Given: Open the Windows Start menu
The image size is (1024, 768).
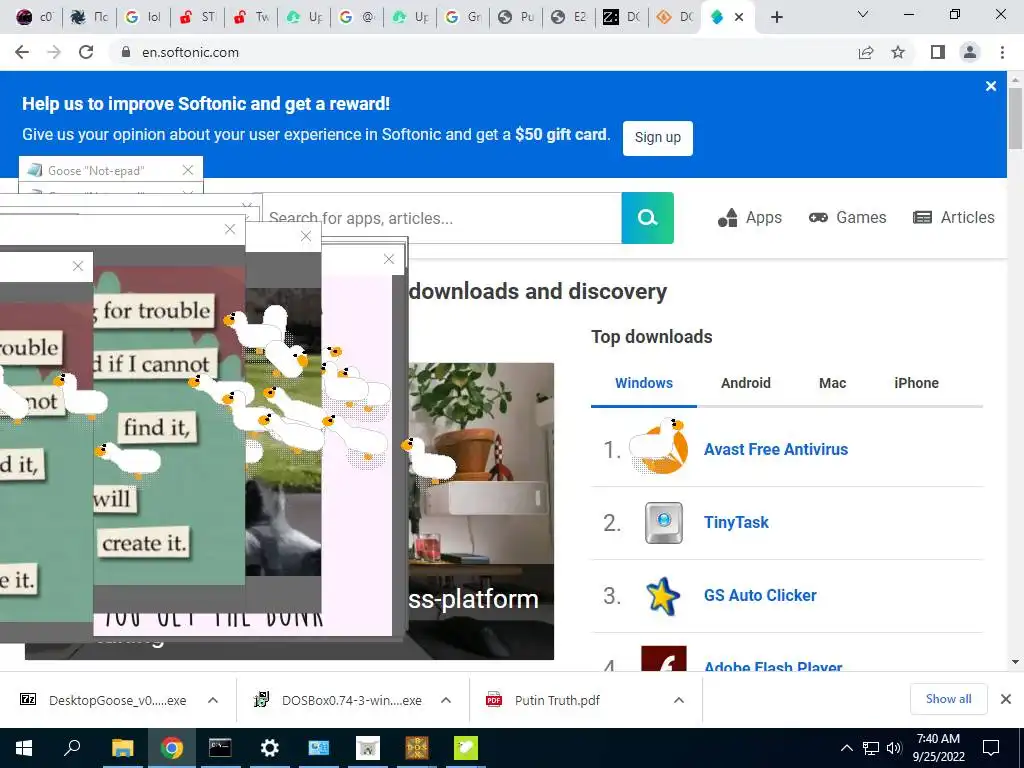Looking at the screenshot, I should (x=24, y=748).
